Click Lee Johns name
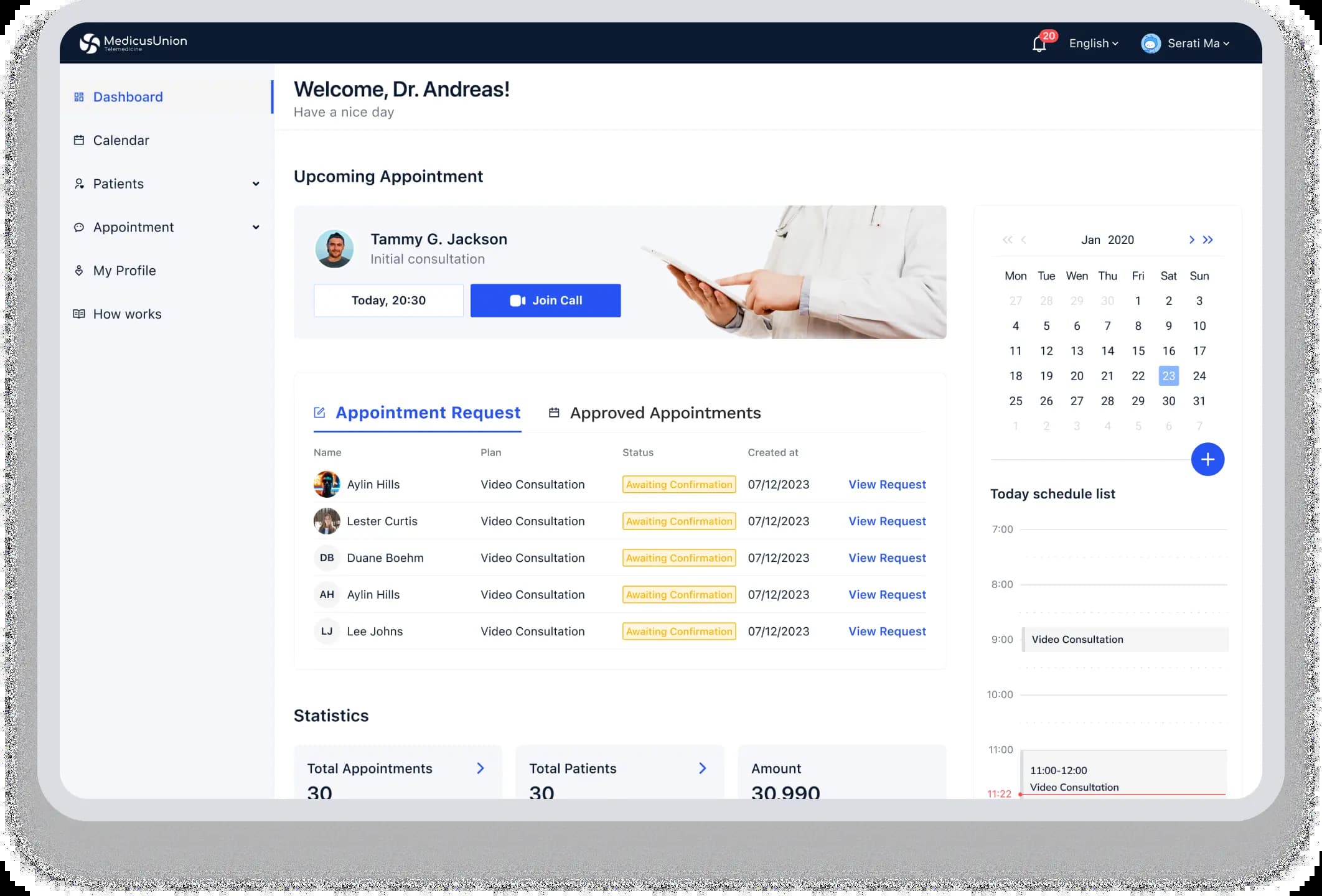 (x=375, y=632)
